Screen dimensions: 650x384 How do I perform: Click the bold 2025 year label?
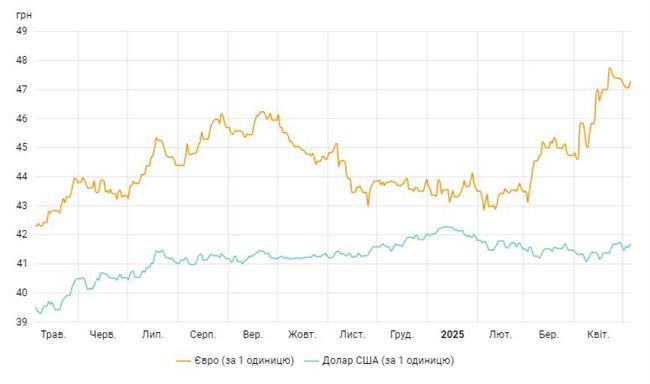(452, 334)
